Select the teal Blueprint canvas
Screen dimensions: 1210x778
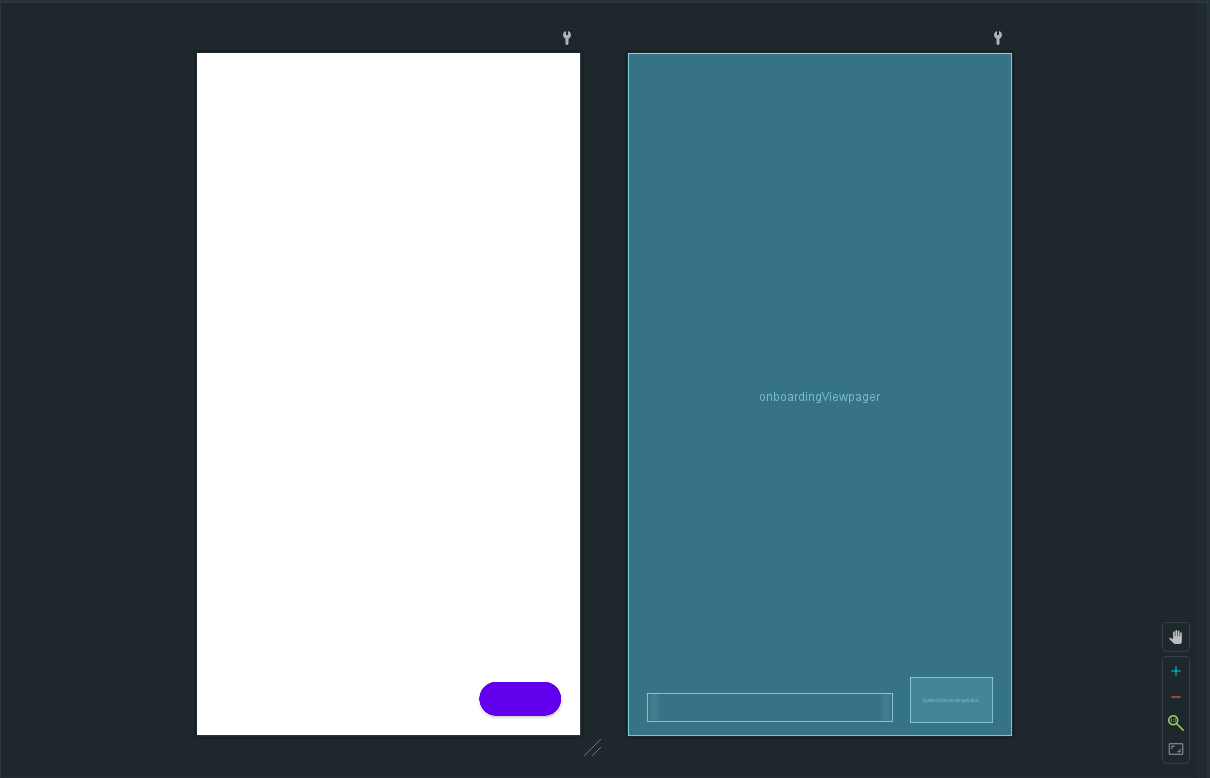(x=819, y=250)
